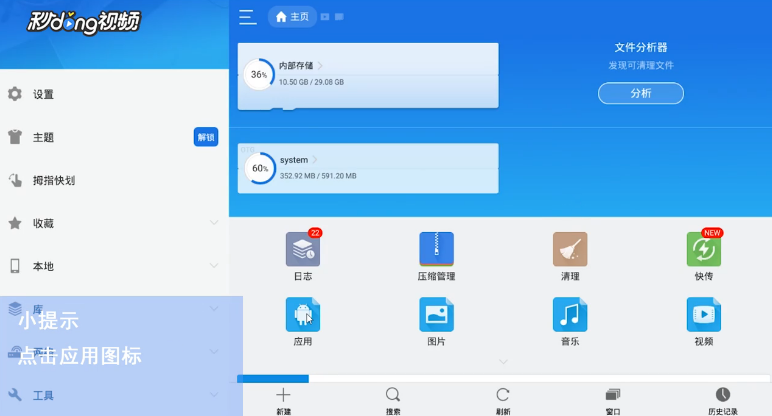Open the hamburger menu icon

click(248, 17)
